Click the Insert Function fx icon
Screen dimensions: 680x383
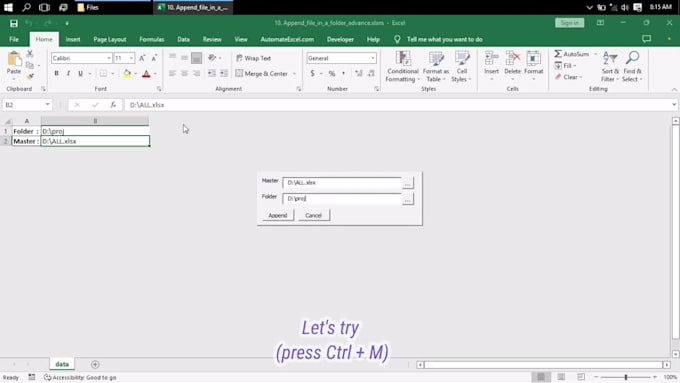[x=113, y=105]
